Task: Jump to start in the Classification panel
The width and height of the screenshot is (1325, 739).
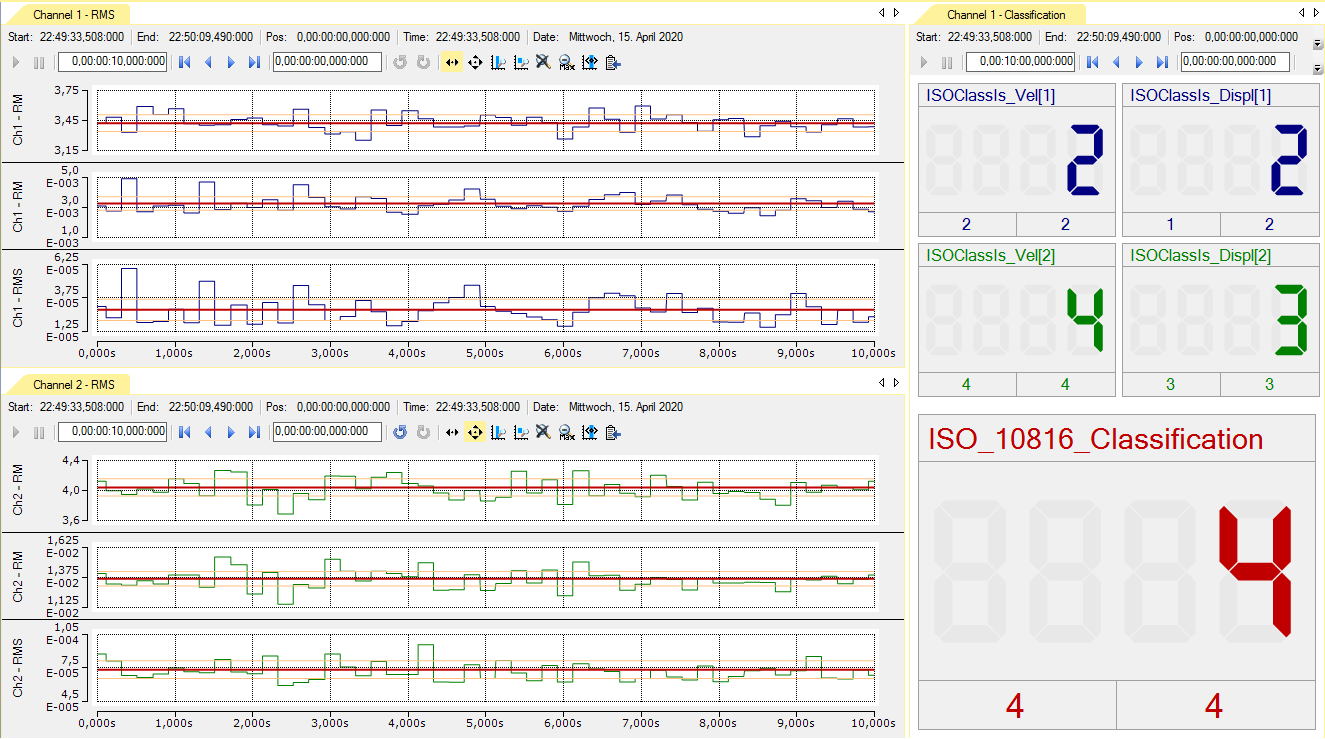Action: [1093, 62]
